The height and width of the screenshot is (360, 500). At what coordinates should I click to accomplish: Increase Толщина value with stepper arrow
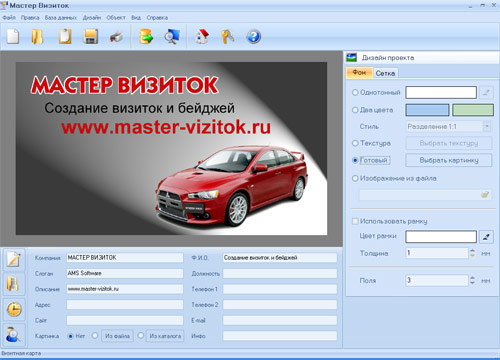[472, 251]
